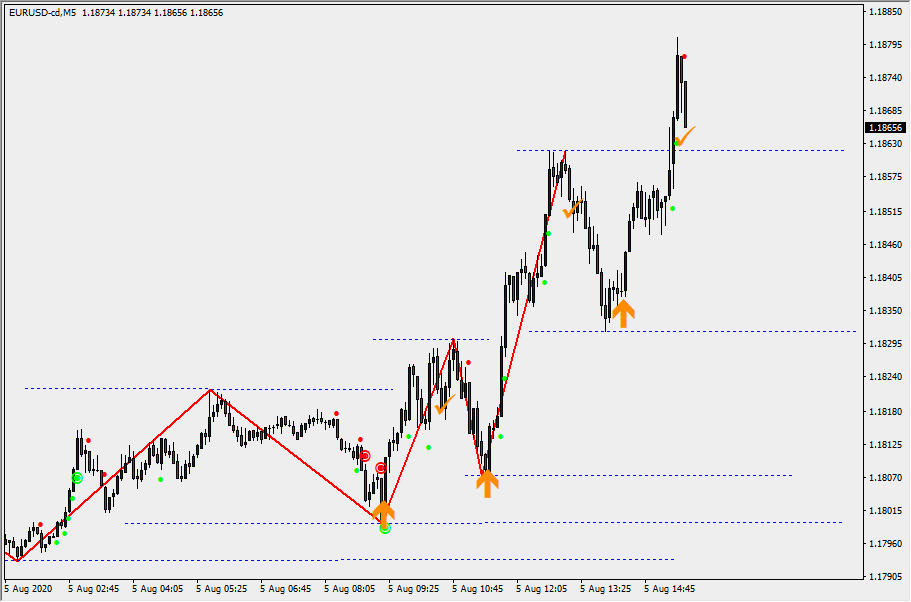Select the '5 Aug 2020' date label

[x=27, y=589]
